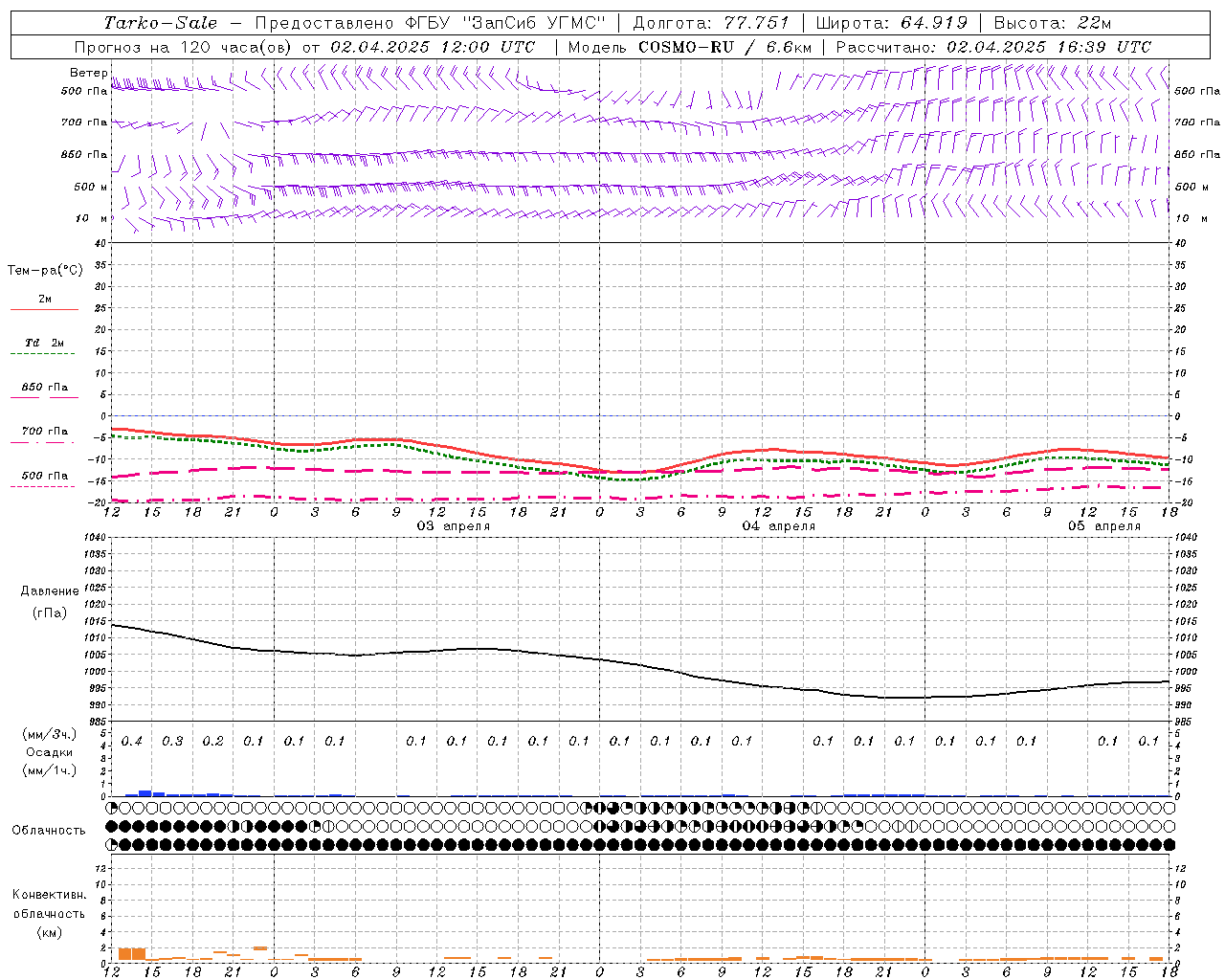Click the '04 апреля' date label
This screenshot has width=1225, height=980.
(x=779, y=526)
